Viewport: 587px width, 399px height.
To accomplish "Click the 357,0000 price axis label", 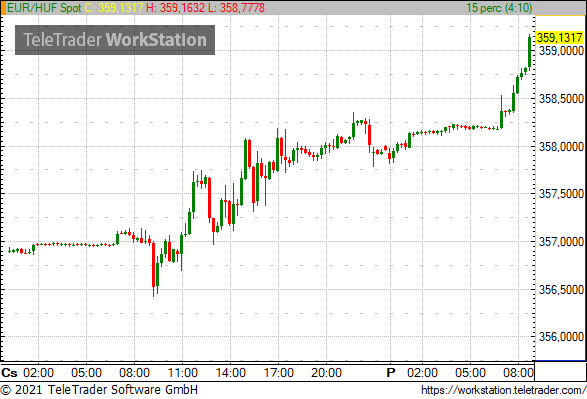I will click(x=561, y=242).
